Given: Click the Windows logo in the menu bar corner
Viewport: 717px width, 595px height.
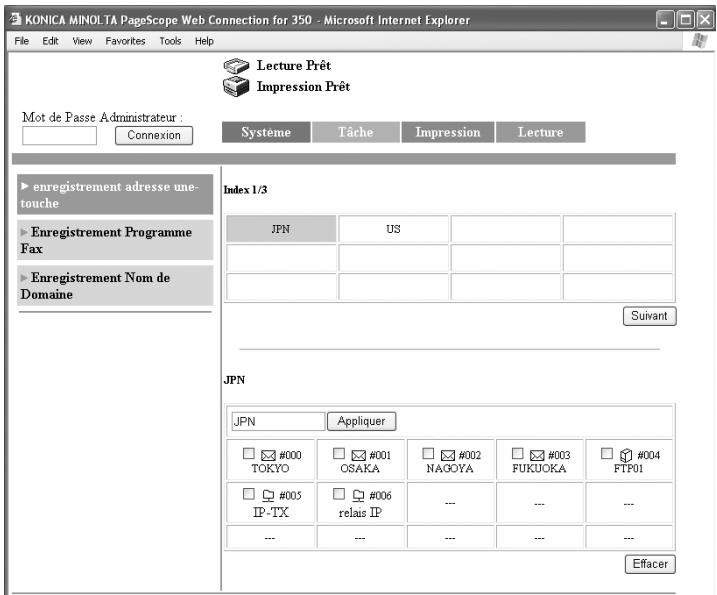Looking at the screenshot, I should click(x=699, y=41).
